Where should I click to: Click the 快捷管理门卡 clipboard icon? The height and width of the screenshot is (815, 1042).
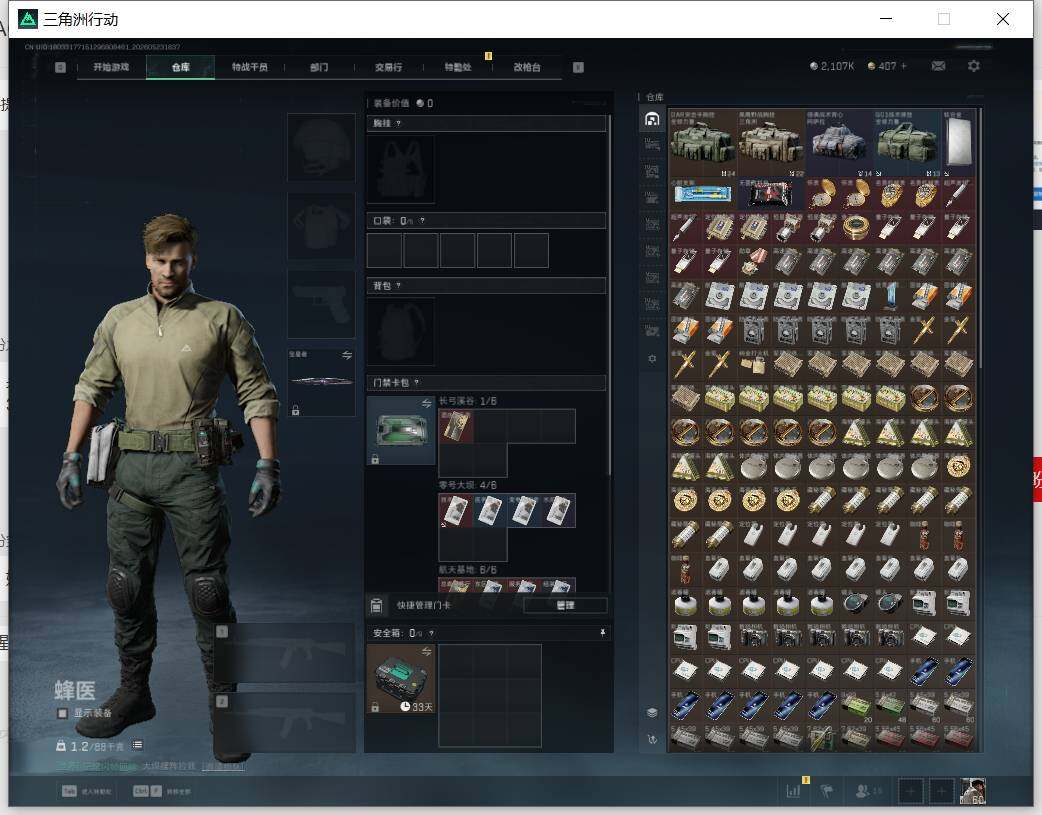pyautogui.click(x=376, y=605)
